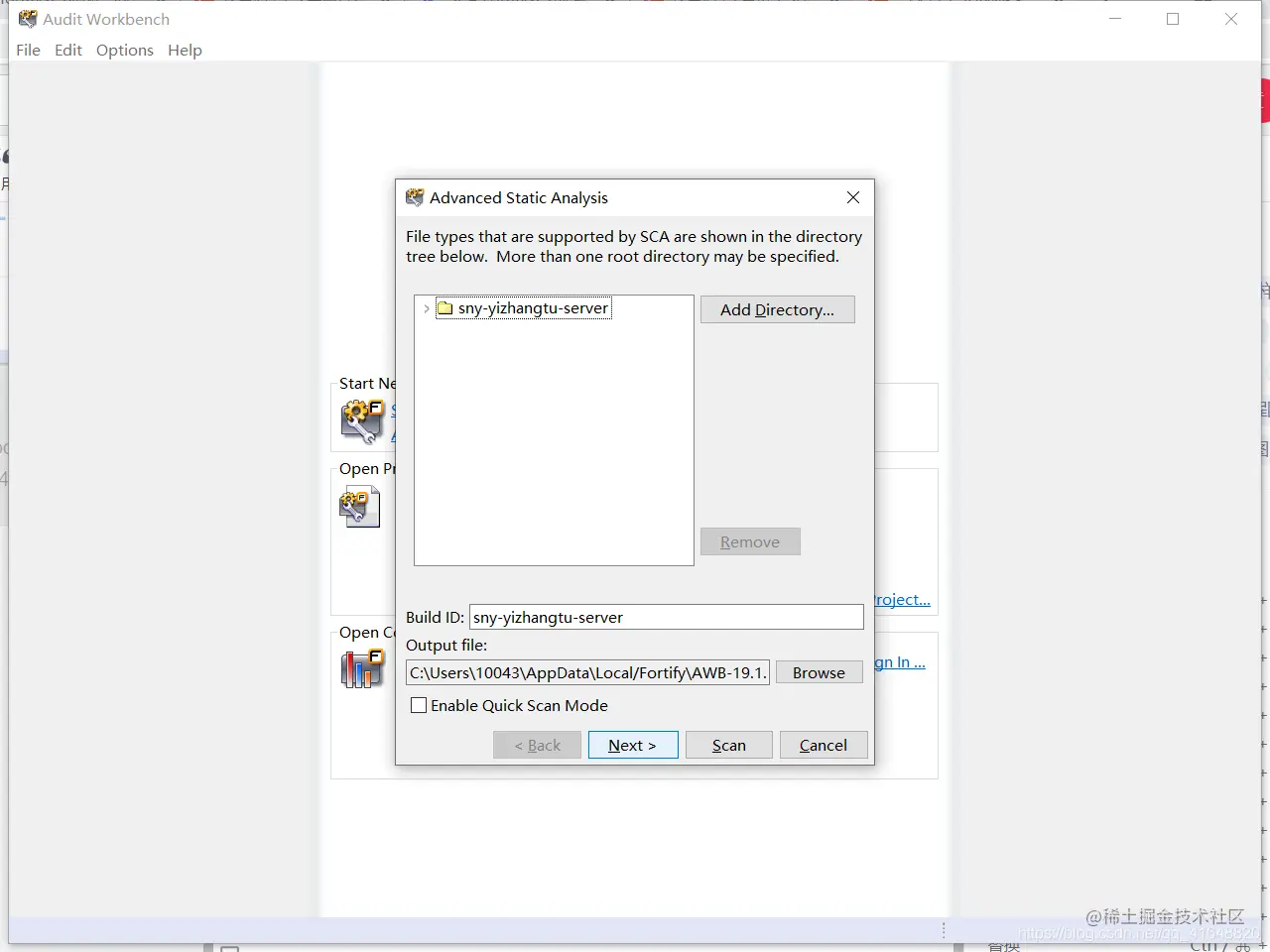Browse for the output file location
Image resolution: width=1270 pixels, height=952 pixels.
click(819, 672)
